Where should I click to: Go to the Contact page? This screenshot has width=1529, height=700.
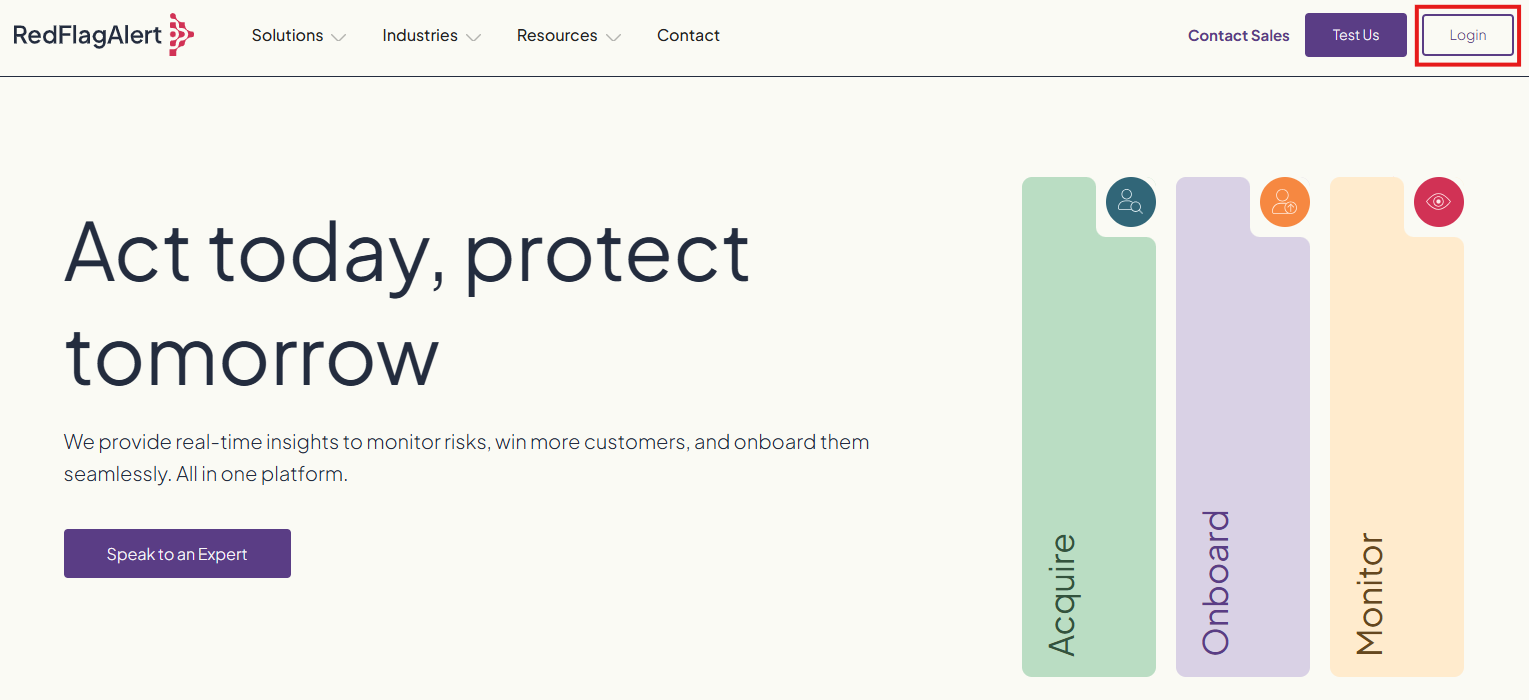click(688, 36)
